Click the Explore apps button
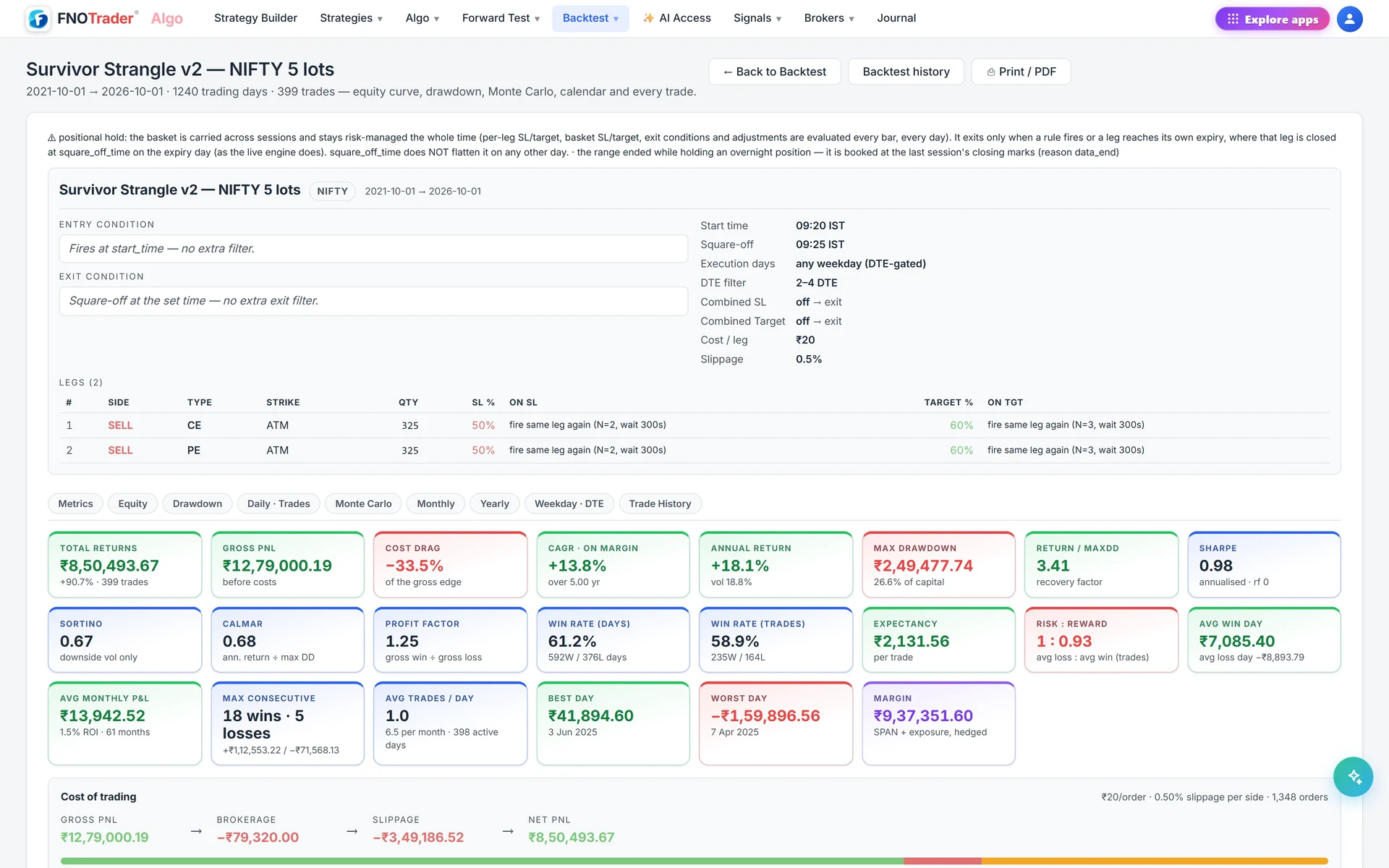The height and width of the screenshot is (868, 1389). [x=1273, y=19]
